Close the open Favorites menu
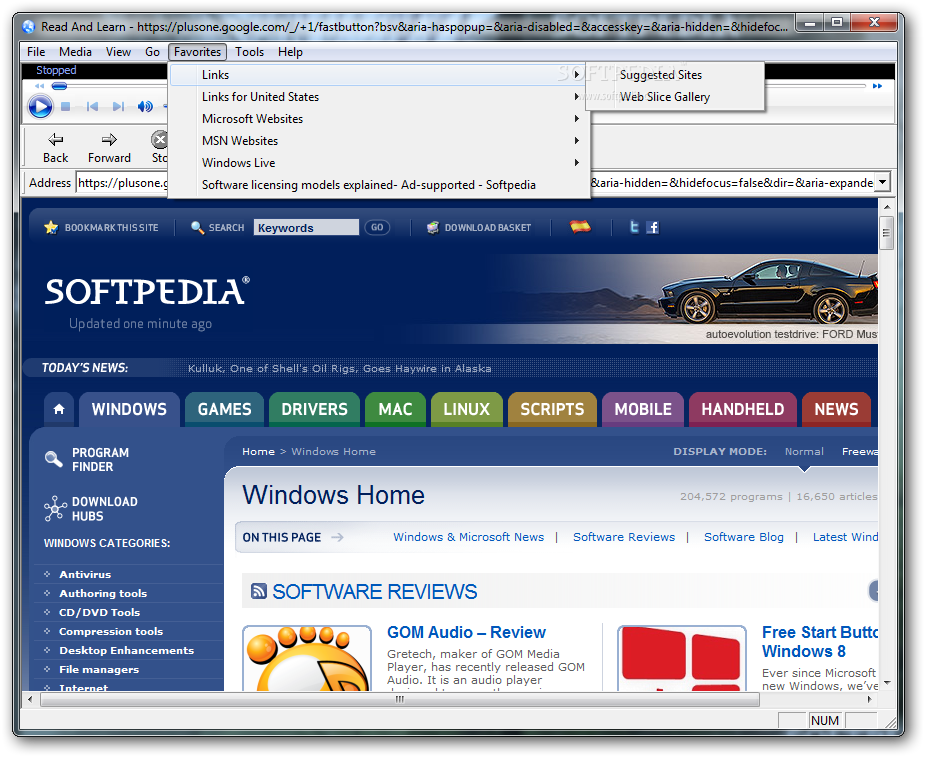Screen dimensions: 925x757 tap(197, 52)
